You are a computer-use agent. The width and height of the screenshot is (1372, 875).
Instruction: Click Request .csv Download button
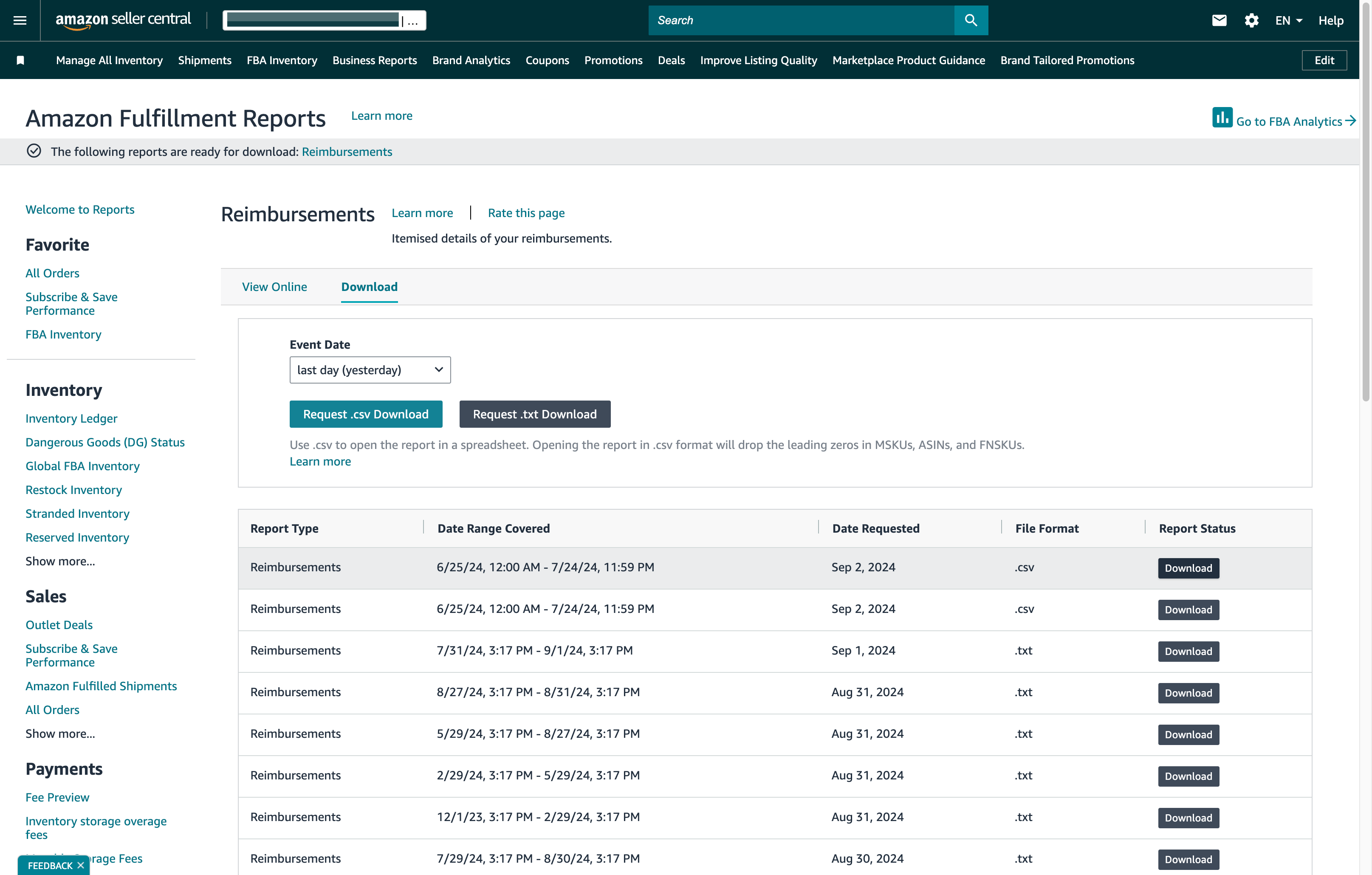(366, 414)
